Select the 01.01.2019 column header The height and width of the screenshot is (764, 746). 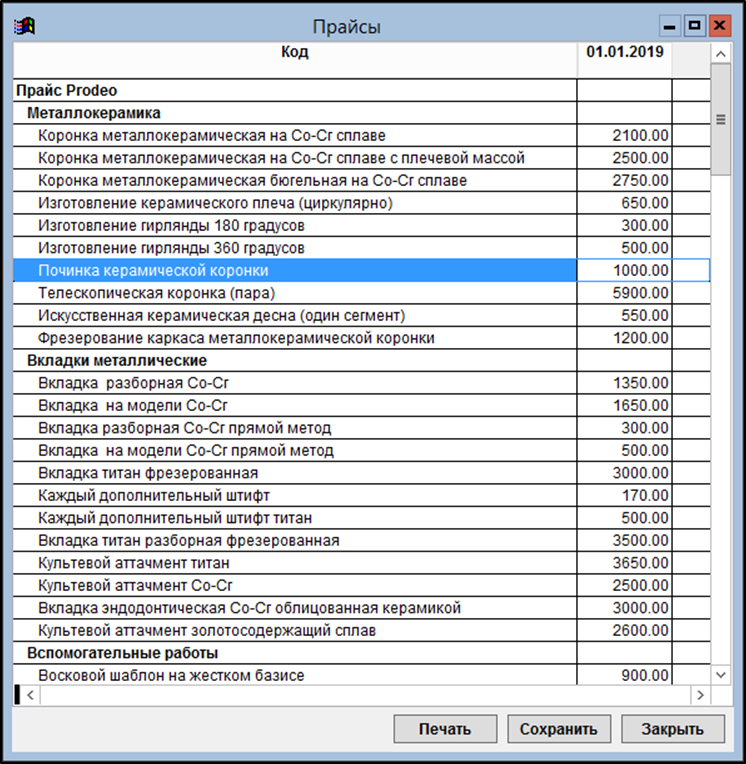[625, 52]
